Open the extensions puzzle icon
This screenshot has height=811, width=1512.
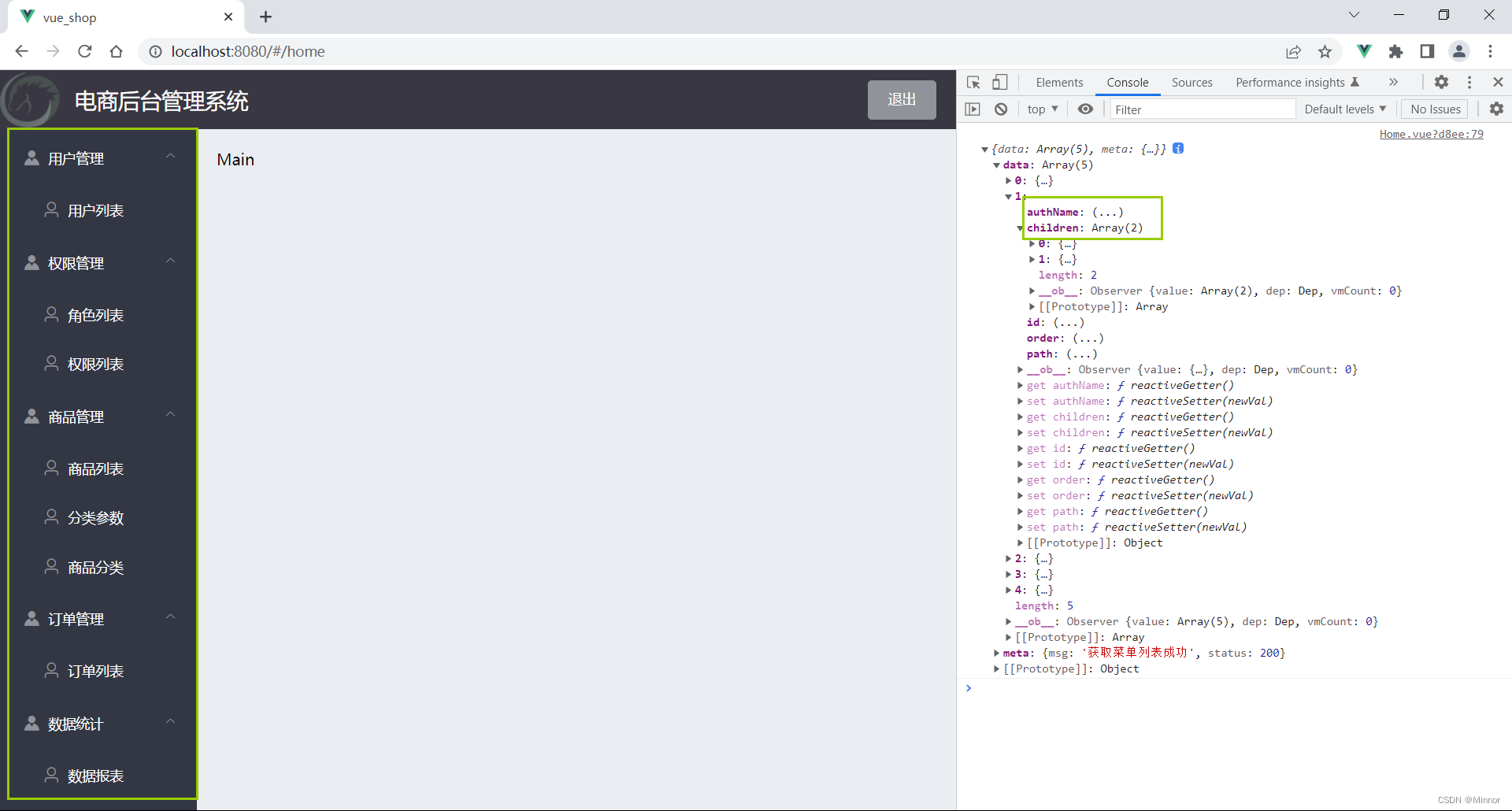point(1395,51)
